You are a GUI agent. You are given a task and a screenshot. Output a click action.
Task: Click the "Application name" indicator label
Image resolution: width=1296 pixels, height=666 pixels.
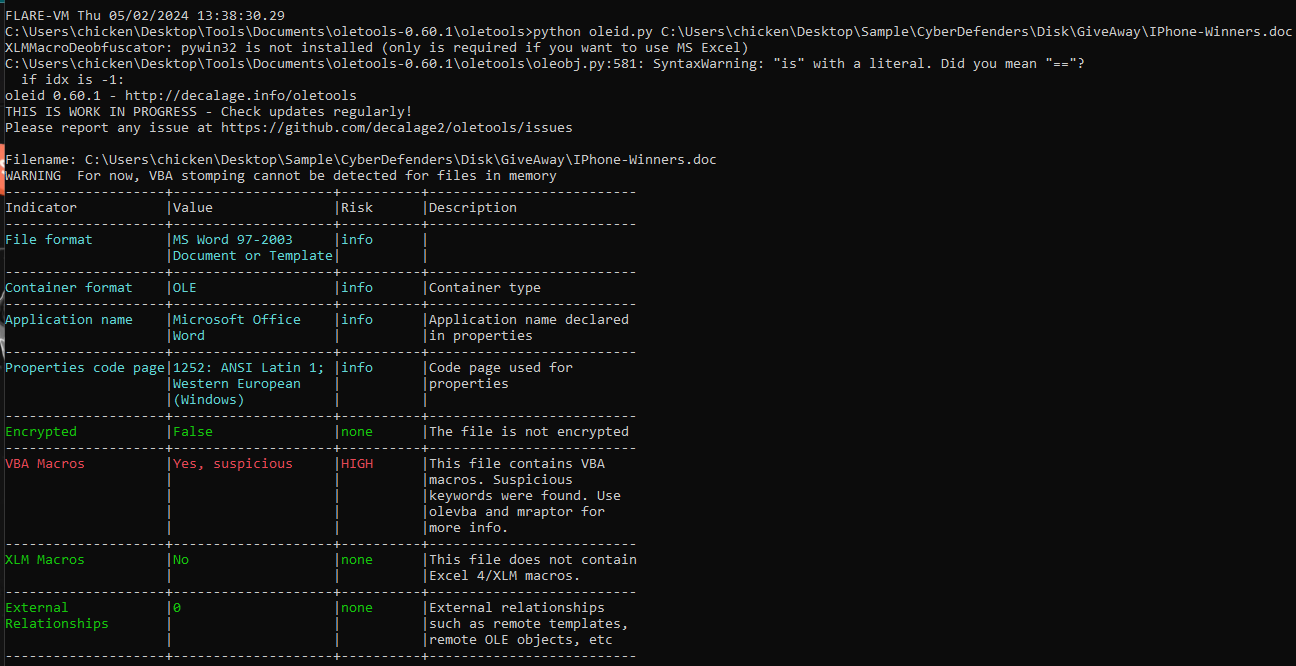point(69,320)
